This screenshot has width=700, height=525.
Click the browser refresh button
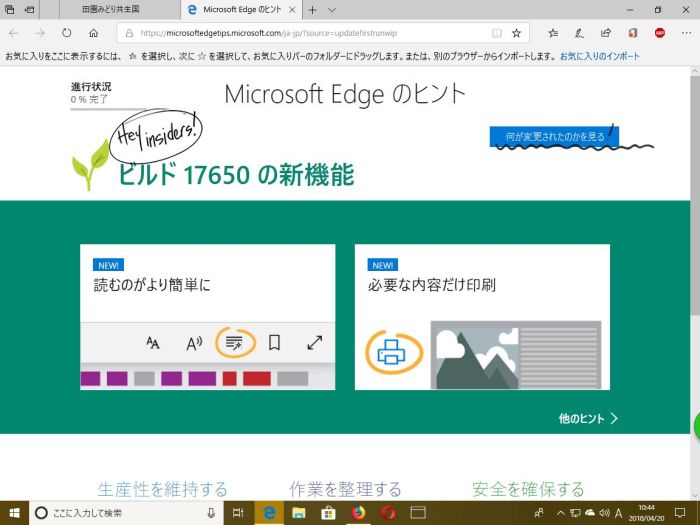(x=66, y=33)
